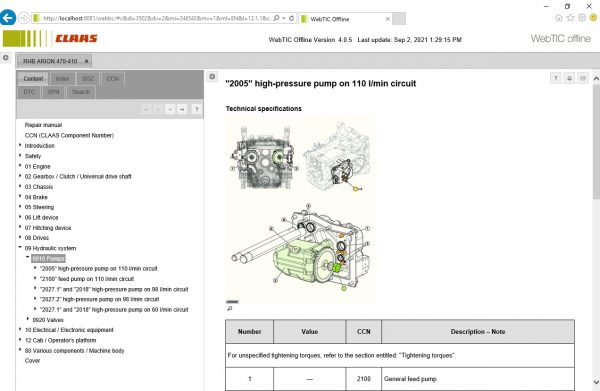The image size is (600, 391).
Task: Expand the Safety tree node
Action: 20,156
